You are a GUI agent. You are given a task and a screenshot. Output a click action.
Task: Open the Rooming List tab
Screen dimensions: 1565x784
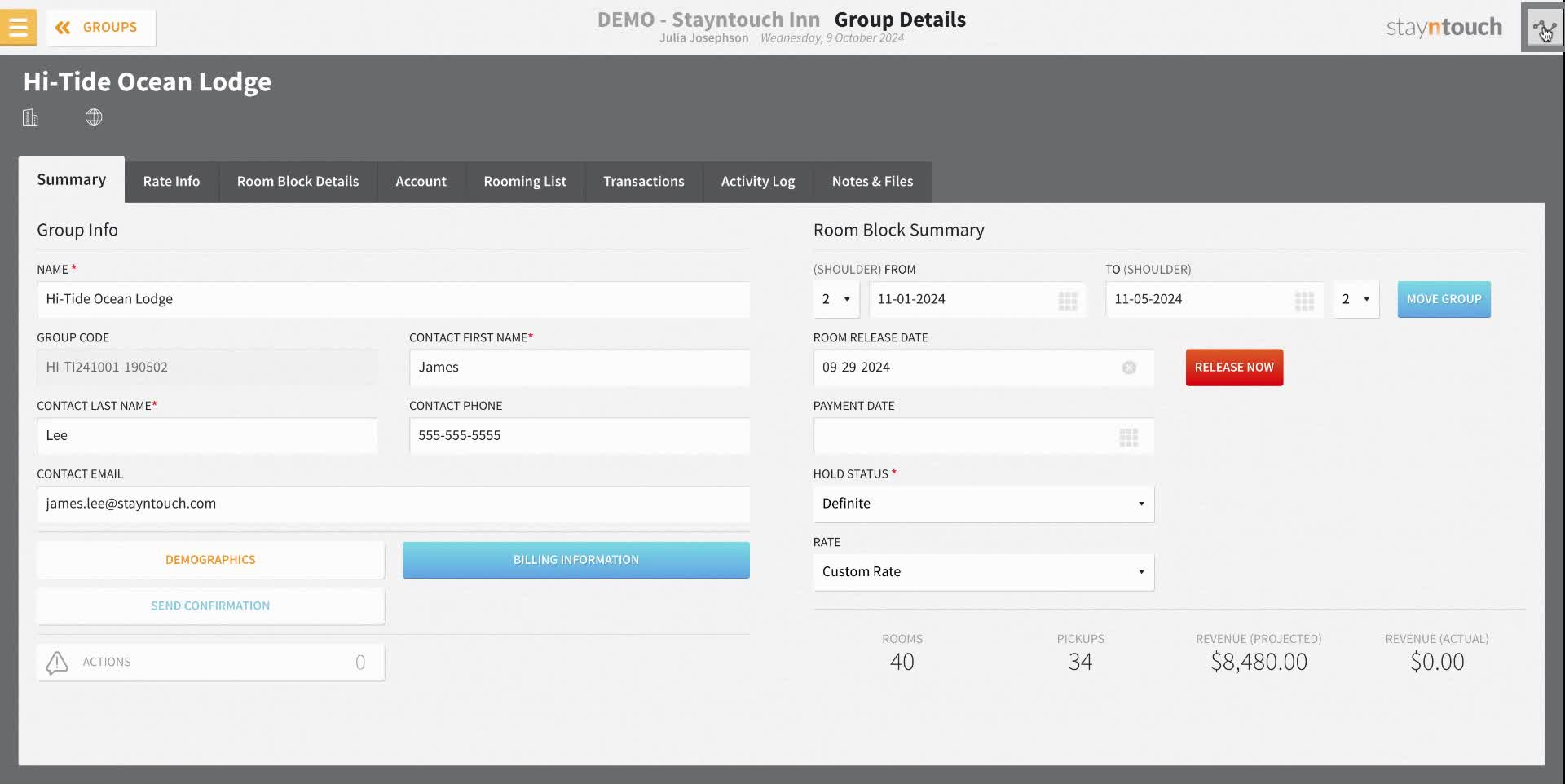click(x=525, y=182)
